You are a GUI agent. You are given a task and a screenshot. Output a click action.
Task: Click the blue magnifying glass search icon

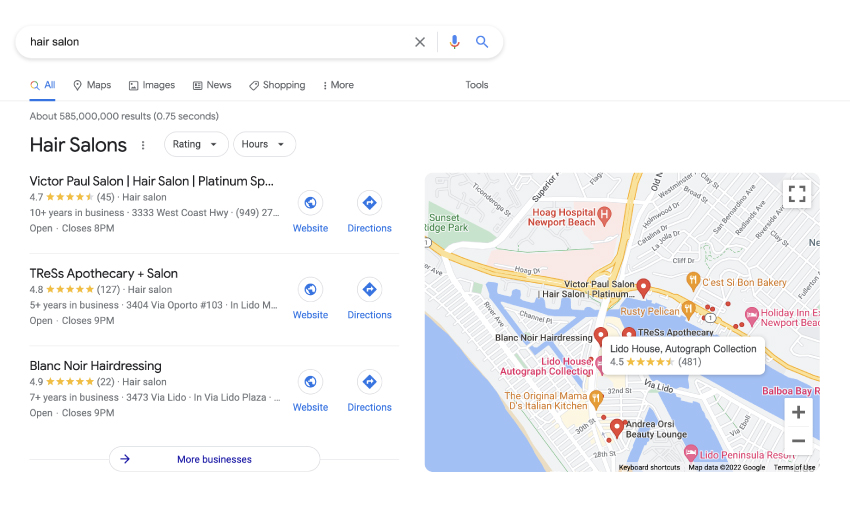(482, 42)
